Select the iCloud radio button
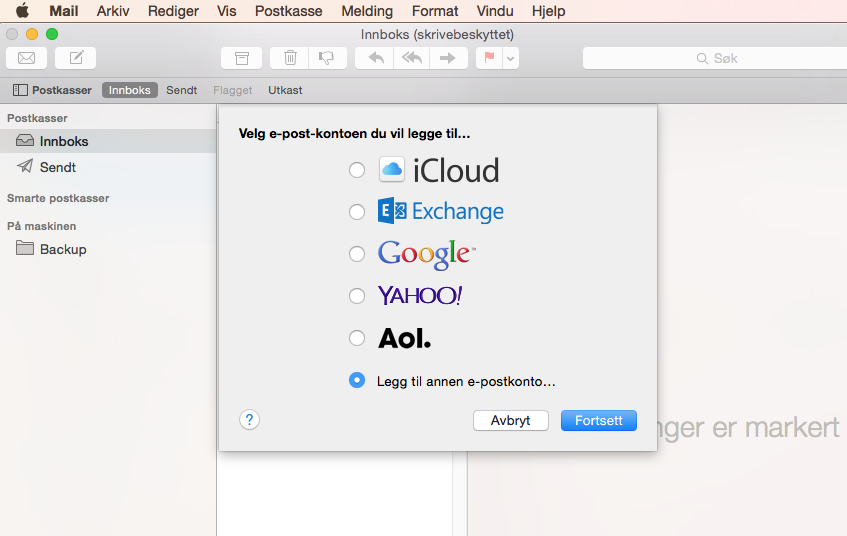 [x=357, y=170]
